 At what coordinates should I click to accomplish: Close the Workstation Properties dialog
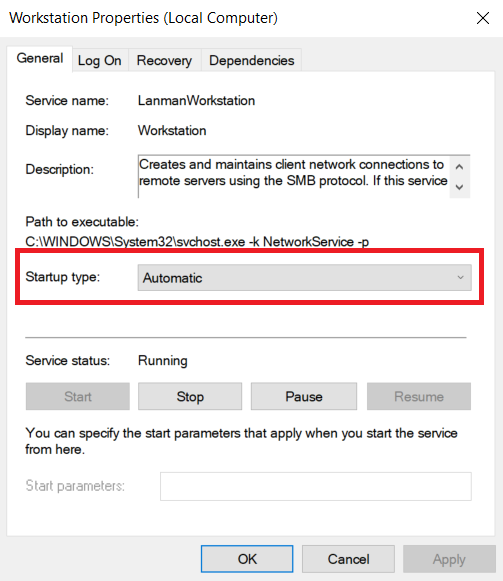click(x=483, y=18)
